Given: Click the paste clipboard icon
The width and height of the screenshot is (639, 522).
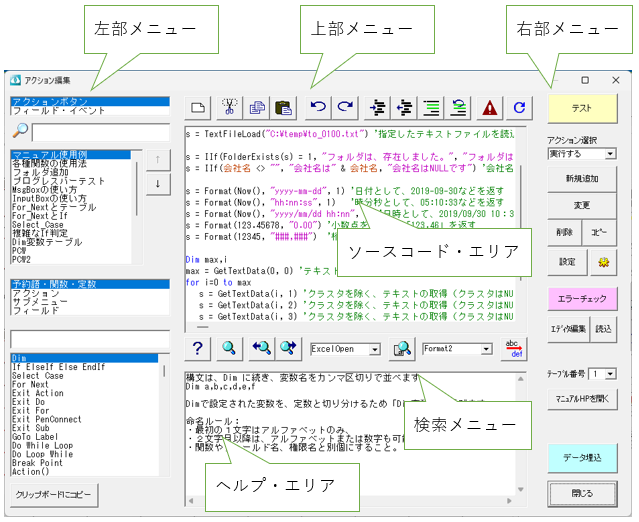Looking at the screenshot, I should pyautogui.click(x=285, y=107).
